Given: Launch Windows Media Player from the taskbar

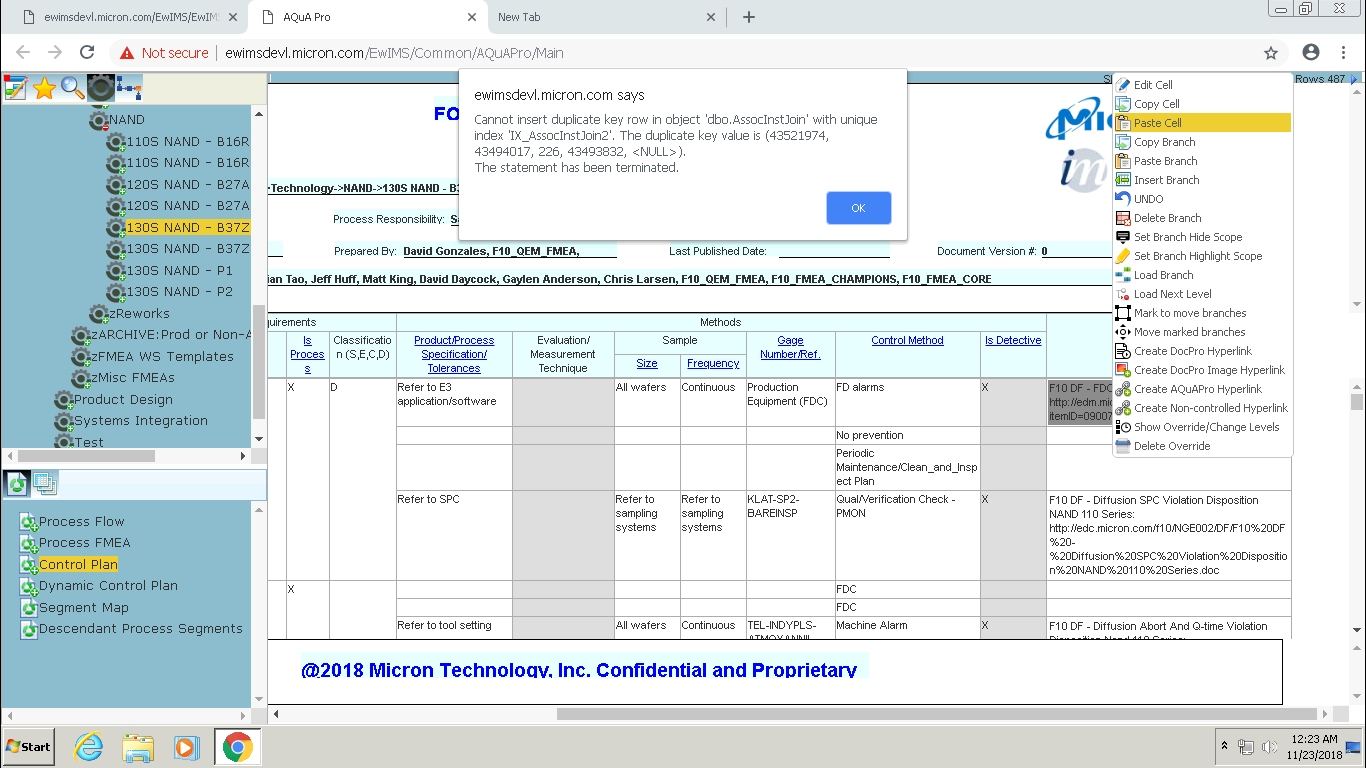Looking at the screenshot, I should tap(185, 747).
